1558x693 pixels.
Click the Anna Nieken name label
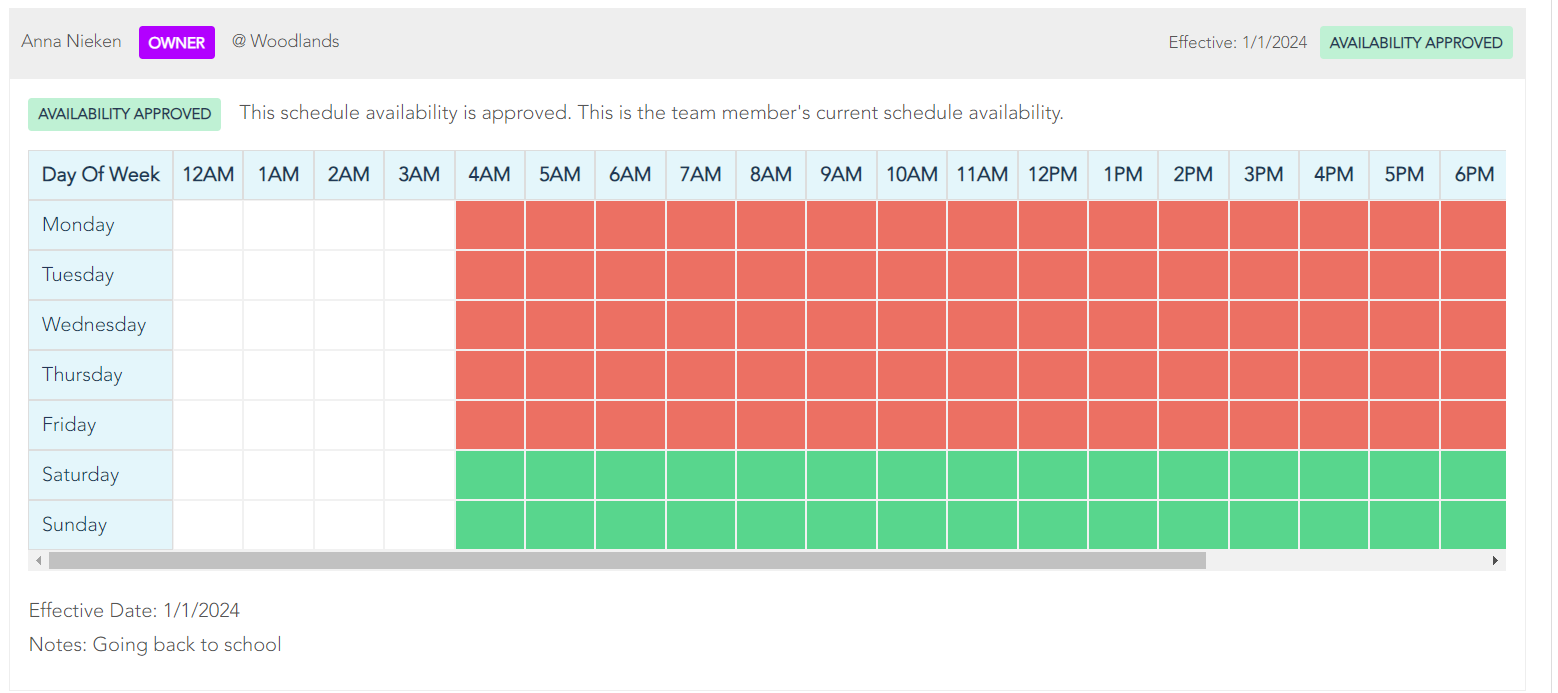(71, 42)
